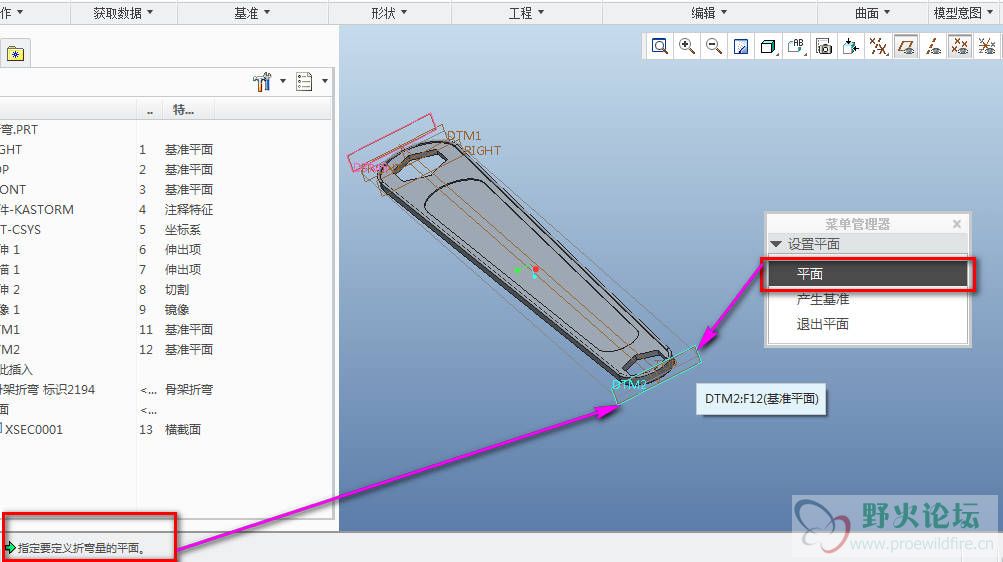Open the saved orientations AB icon
1003x562 pixels.
[x=796, y=46]
